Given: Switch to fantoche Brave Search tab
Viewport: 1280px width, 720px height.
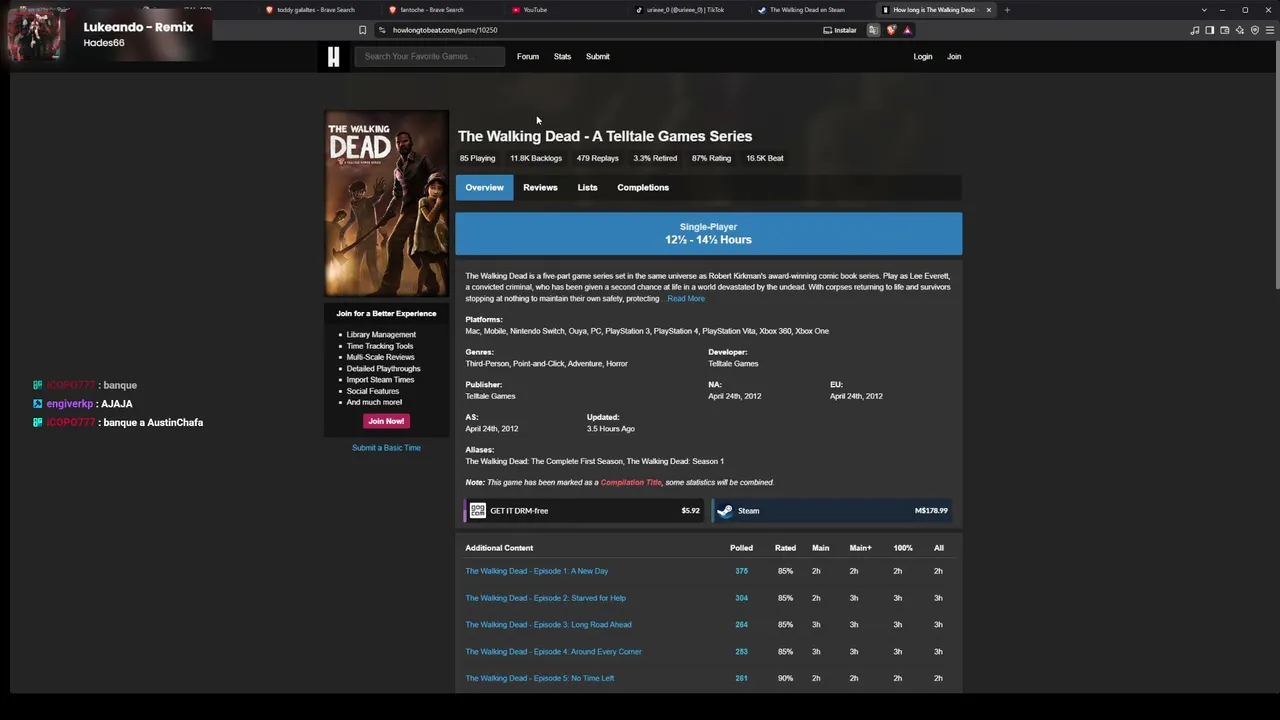Looking at the screenshot, I should [431, 10].
